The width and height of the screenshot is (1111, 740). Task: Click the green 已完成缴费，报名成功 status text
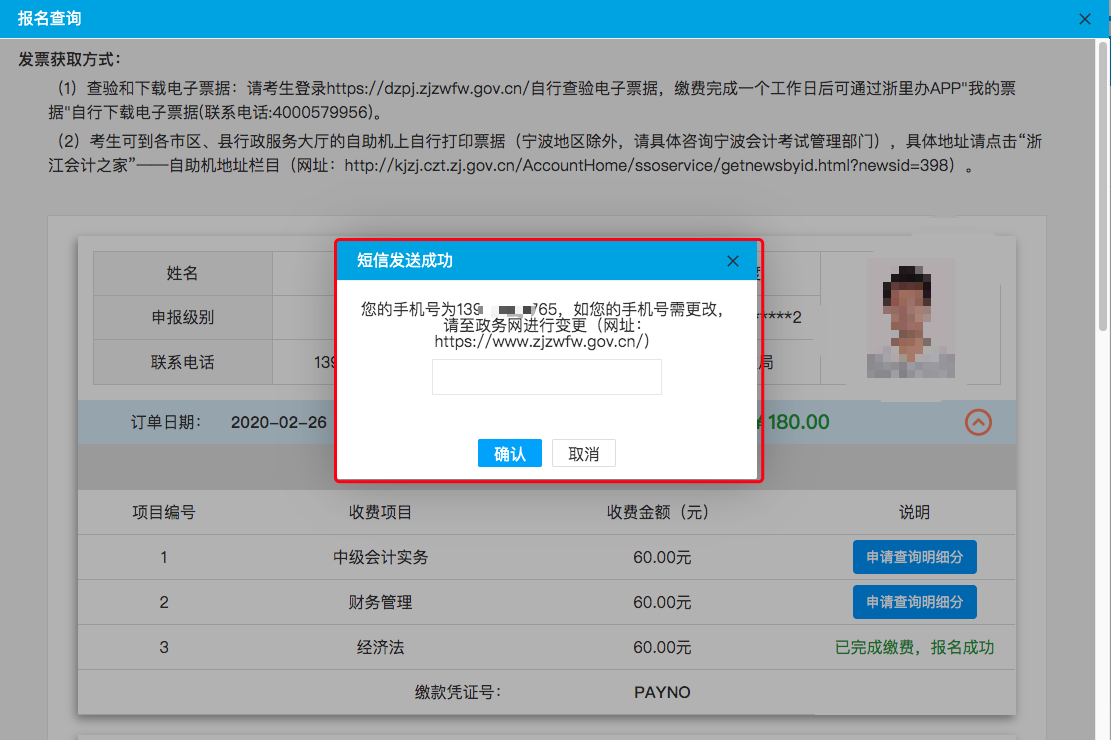[x=914, y=647]
